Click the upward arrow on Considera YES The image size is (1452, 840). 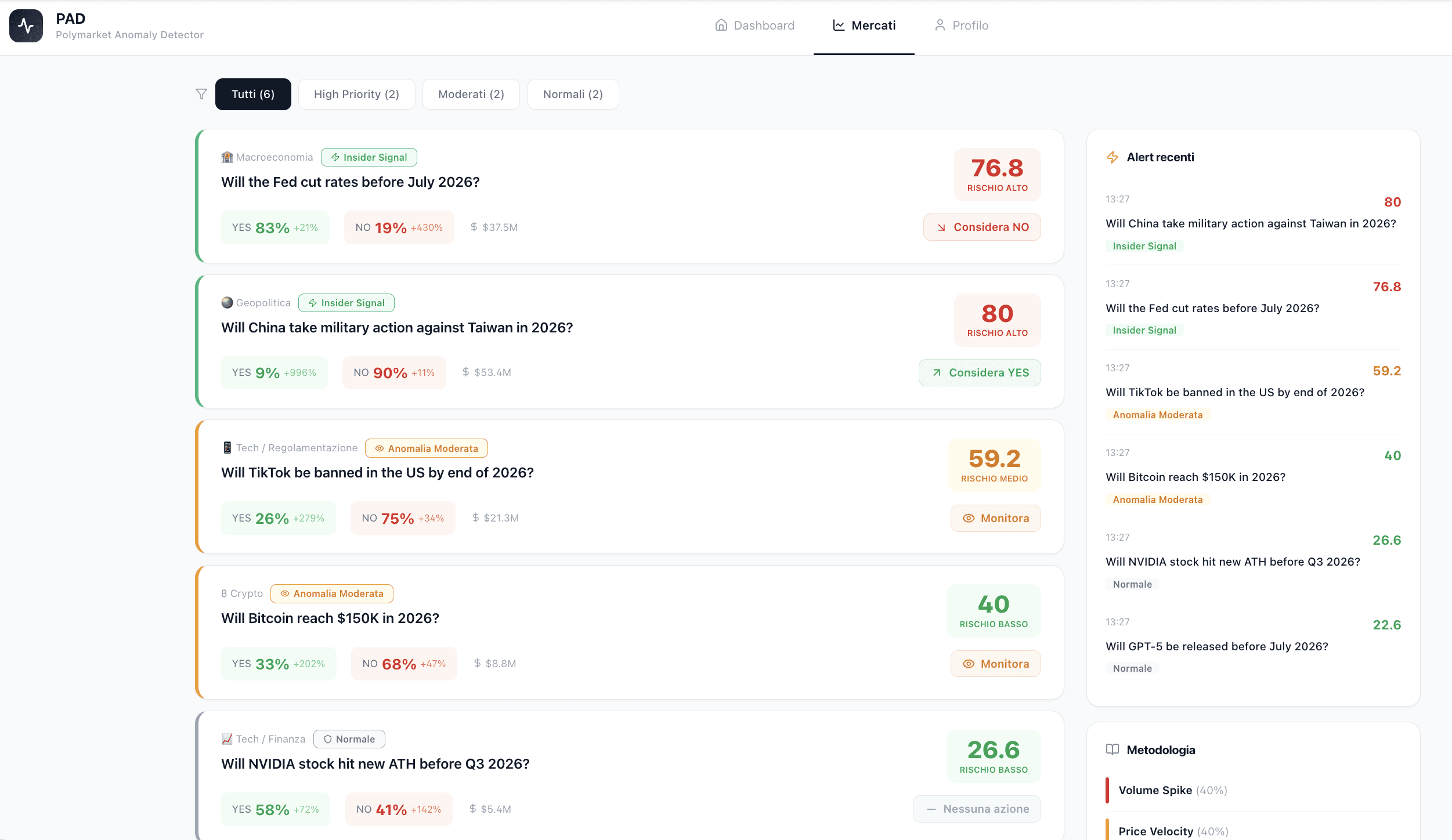pyautogui.click(x=937, y=372)
